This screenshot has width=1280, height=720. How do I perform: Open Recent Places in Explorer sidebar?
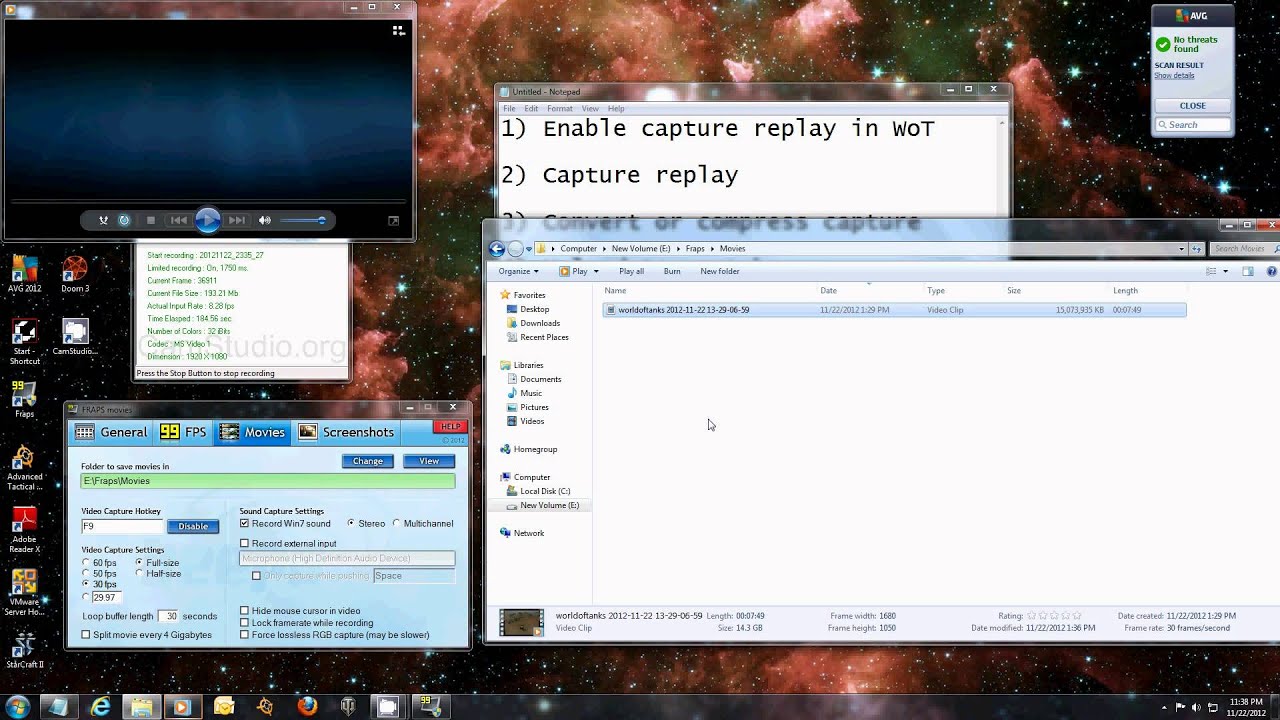(537, 337)
